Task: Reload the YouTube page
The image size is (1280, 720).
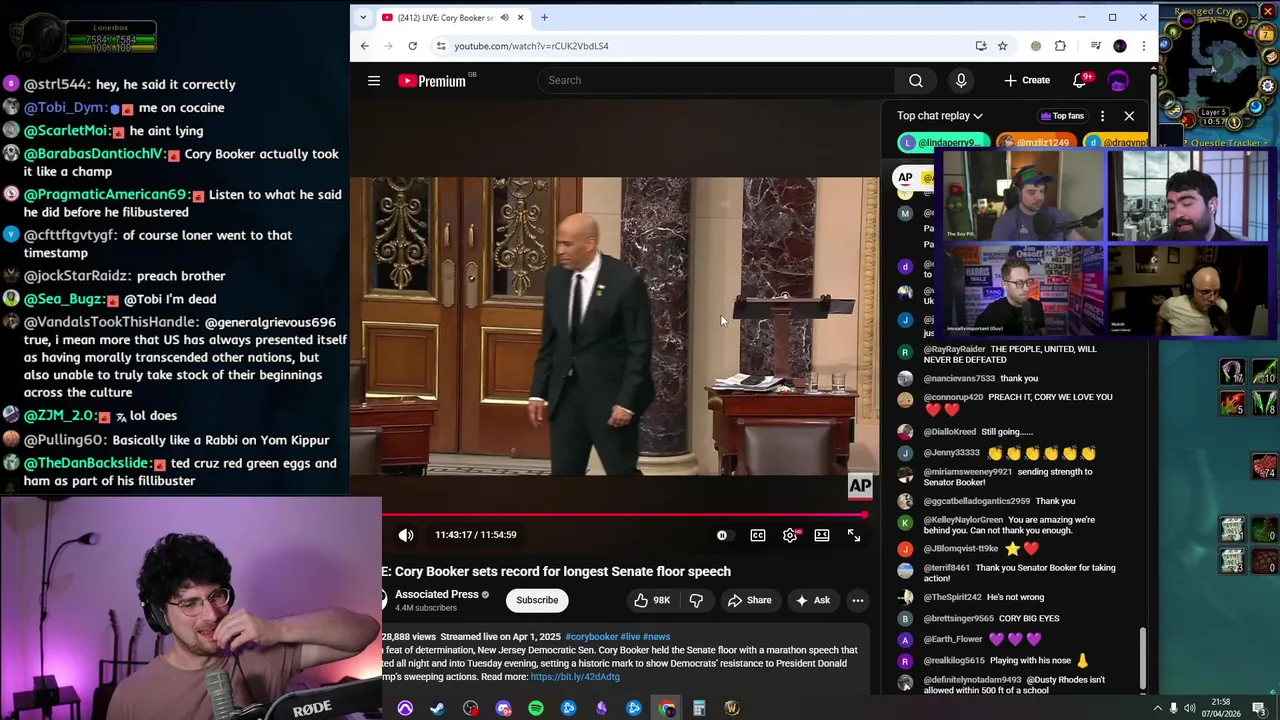Action: click(412, 46)
